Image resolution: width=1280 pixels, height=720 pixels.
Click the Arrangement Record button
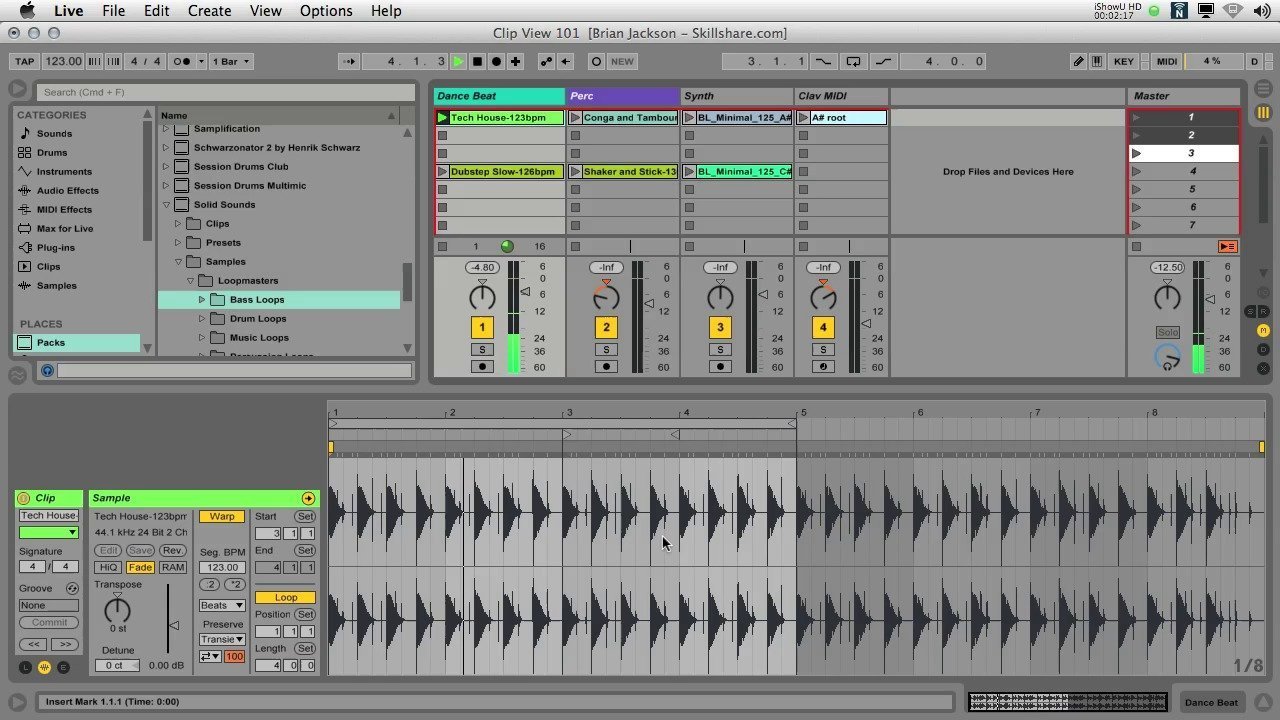click(496, 61)
